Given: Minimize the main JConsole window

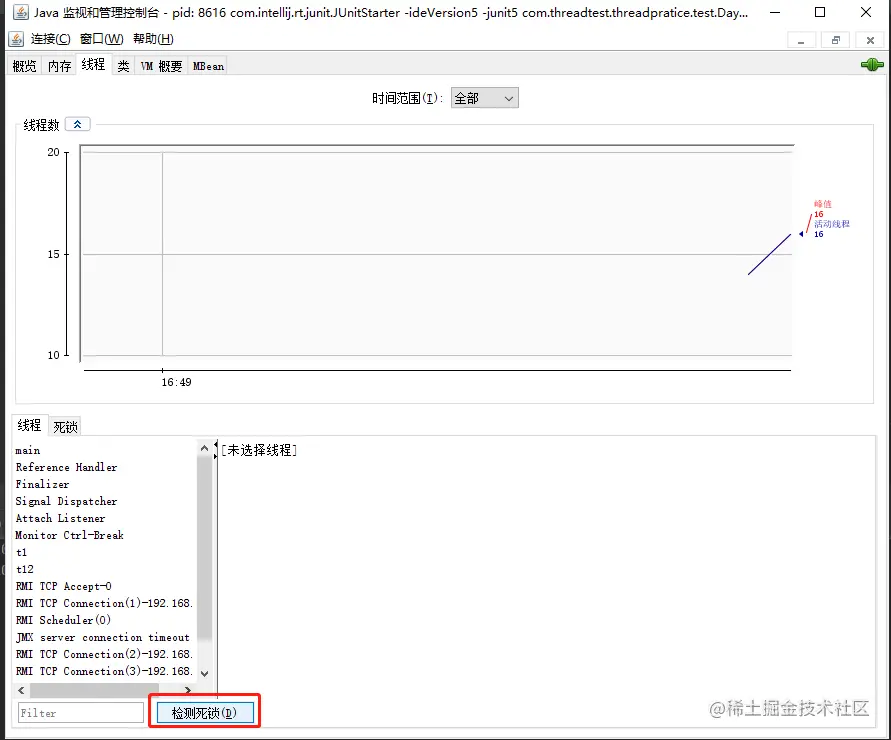Looking at the screenshot, I should coord(775,12).
